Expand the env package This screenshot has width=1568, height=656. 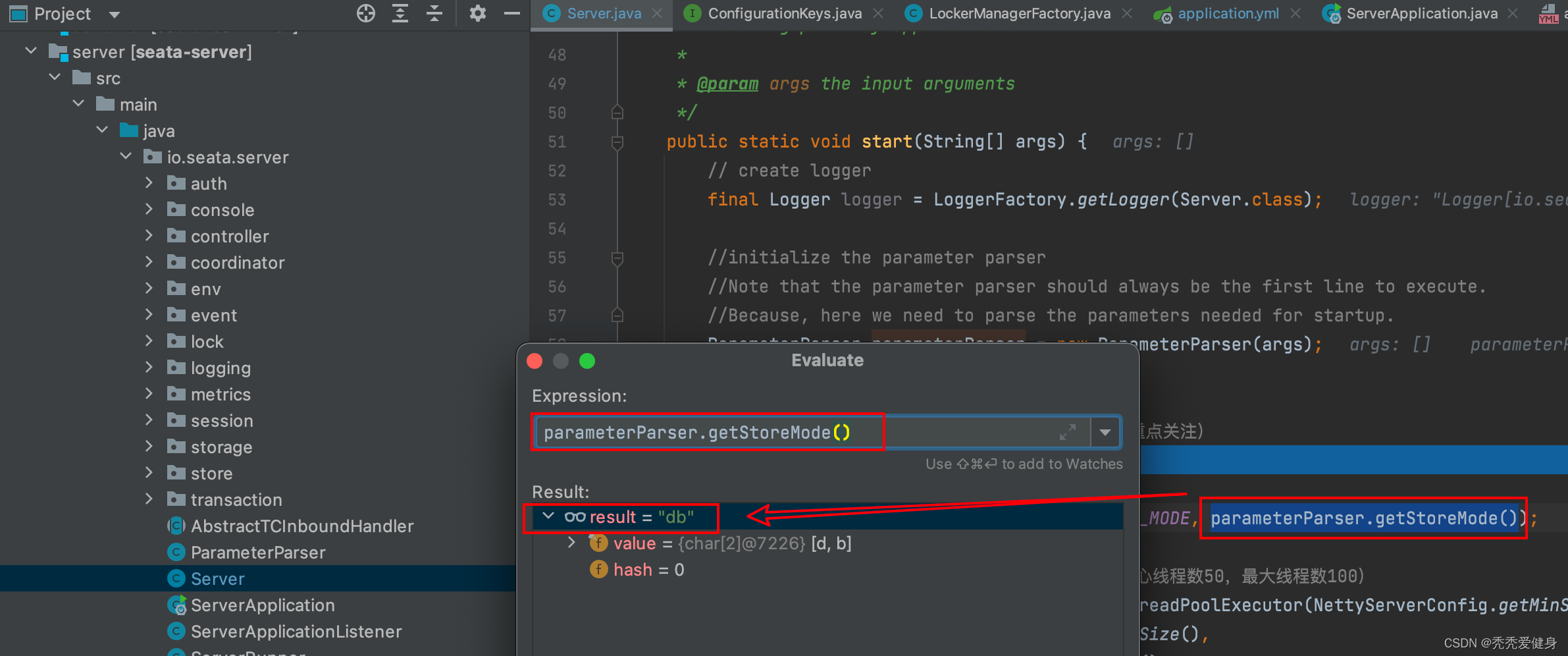click(149, 288)
